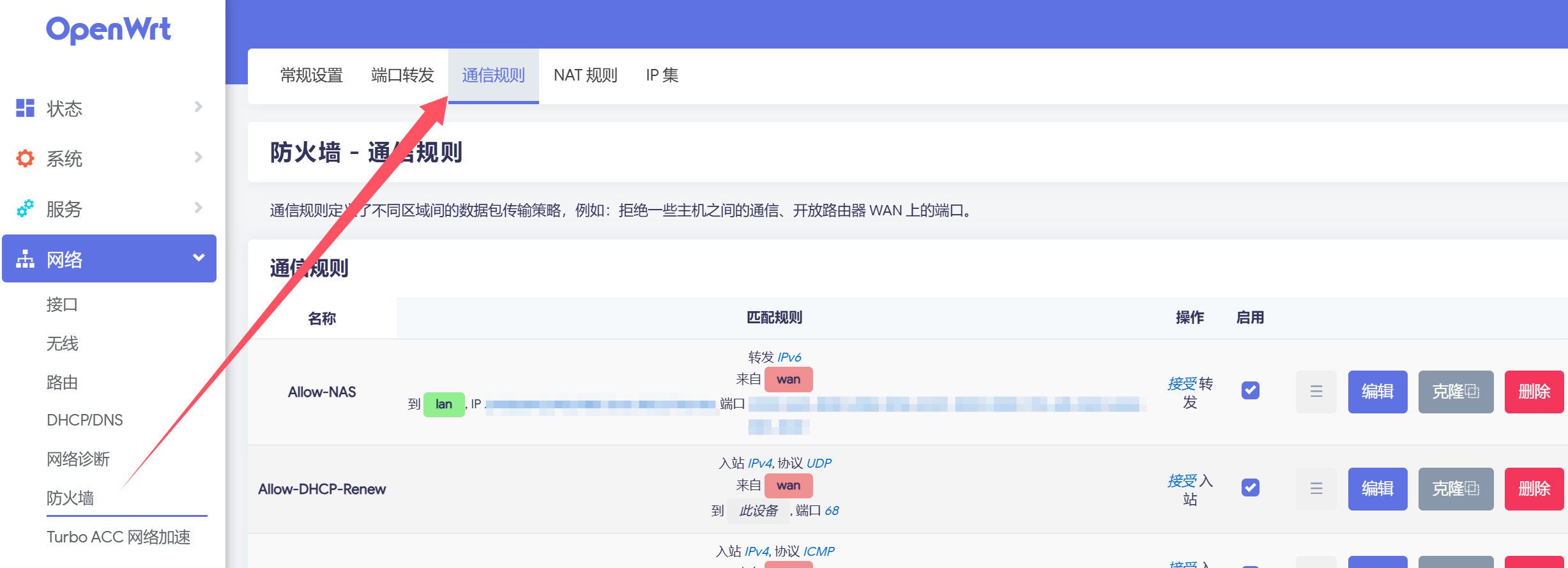The width and height of the screenshot is (1568, 568).
Task: Click the Network topology icon in sidebar
Action: 25,259
